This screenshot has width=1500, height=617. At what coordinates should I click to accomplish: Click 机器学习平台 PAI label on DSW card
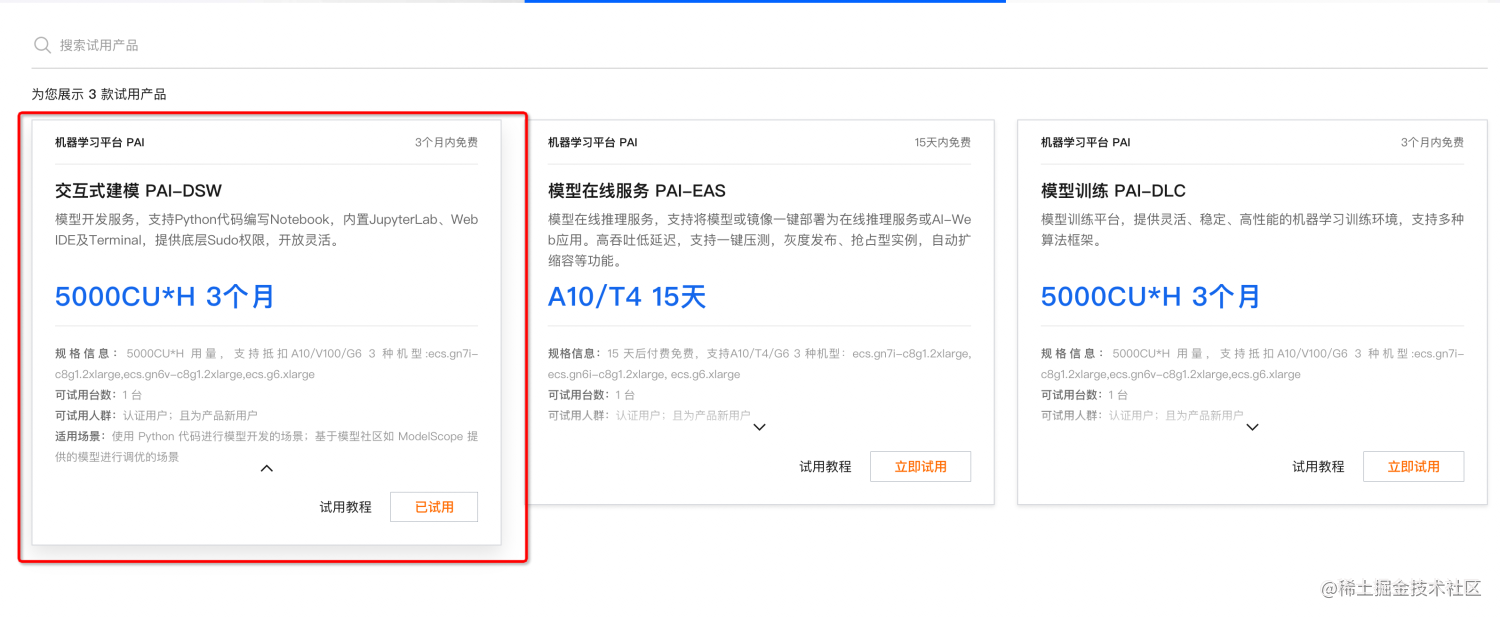pyautogui.click(x=100, y=142)
